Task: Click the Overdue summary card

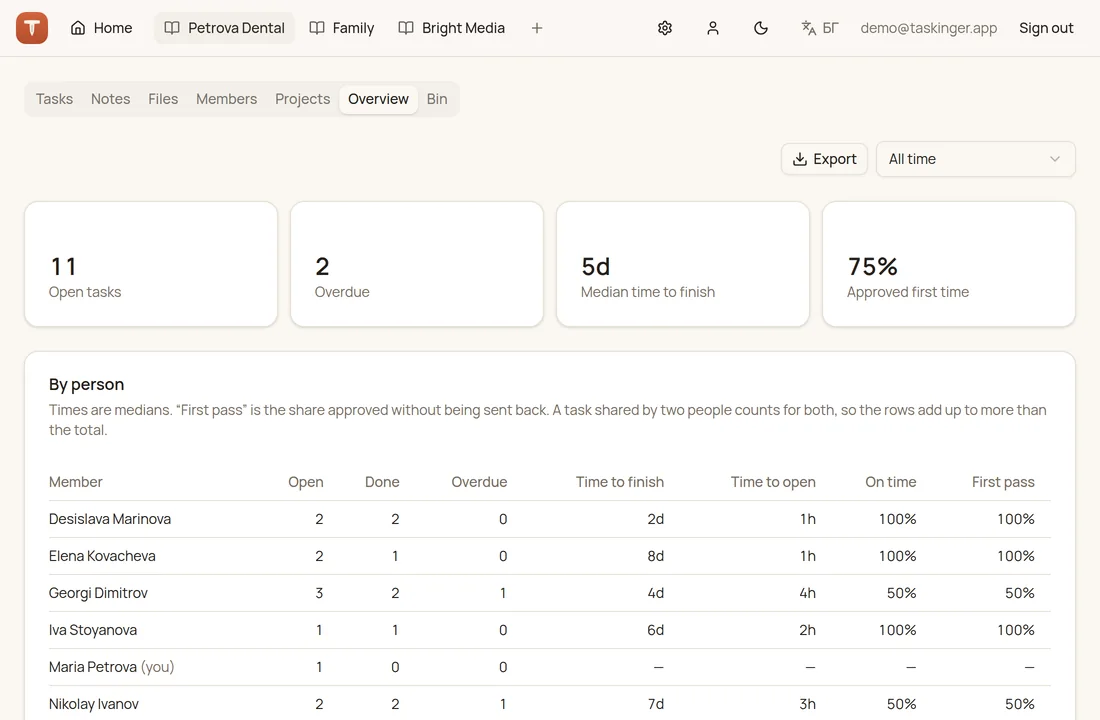Action: [x=417, y=264]
